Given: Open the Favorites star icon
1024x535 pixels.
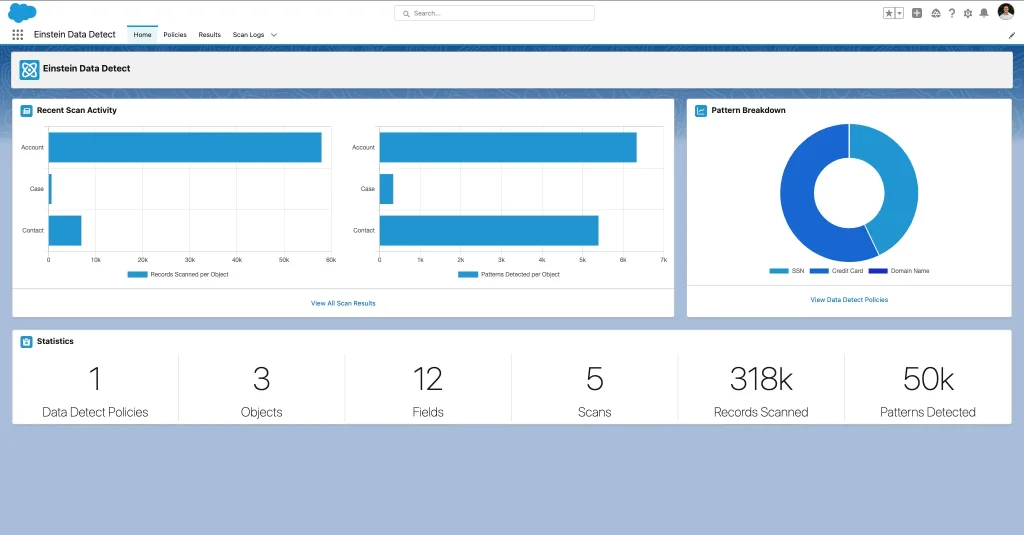Looking at the screenshot, I should tap(889, 13).
